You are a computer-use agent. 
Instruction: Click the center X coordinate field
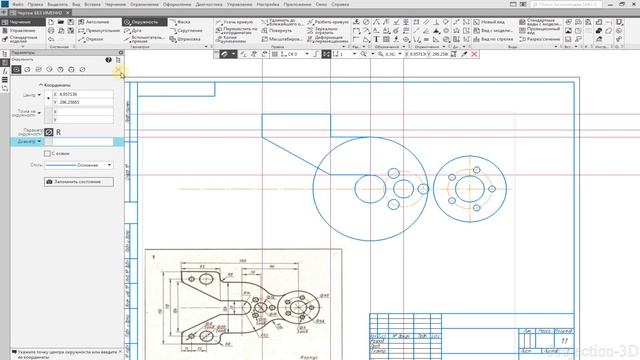(x=83, y=94)
